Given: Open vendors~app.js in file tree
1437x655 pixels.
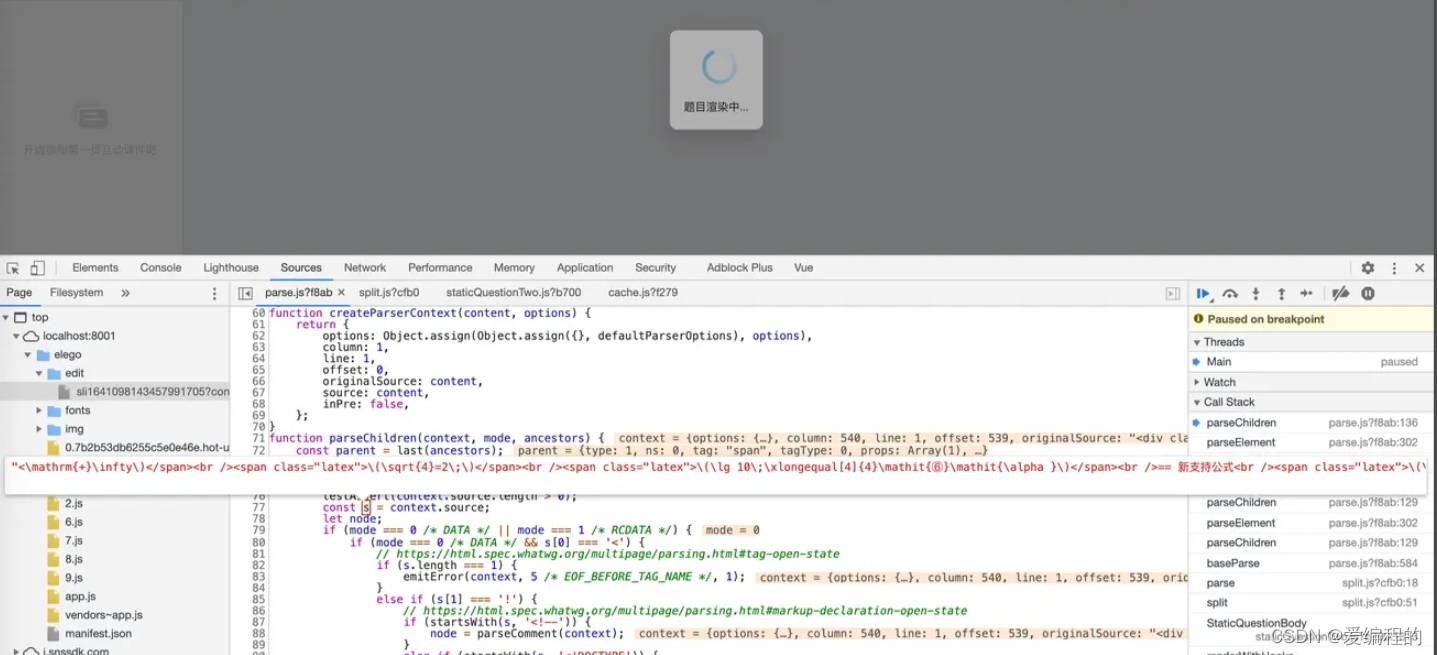Looking at the screenshot, I should tap(103, 615).
